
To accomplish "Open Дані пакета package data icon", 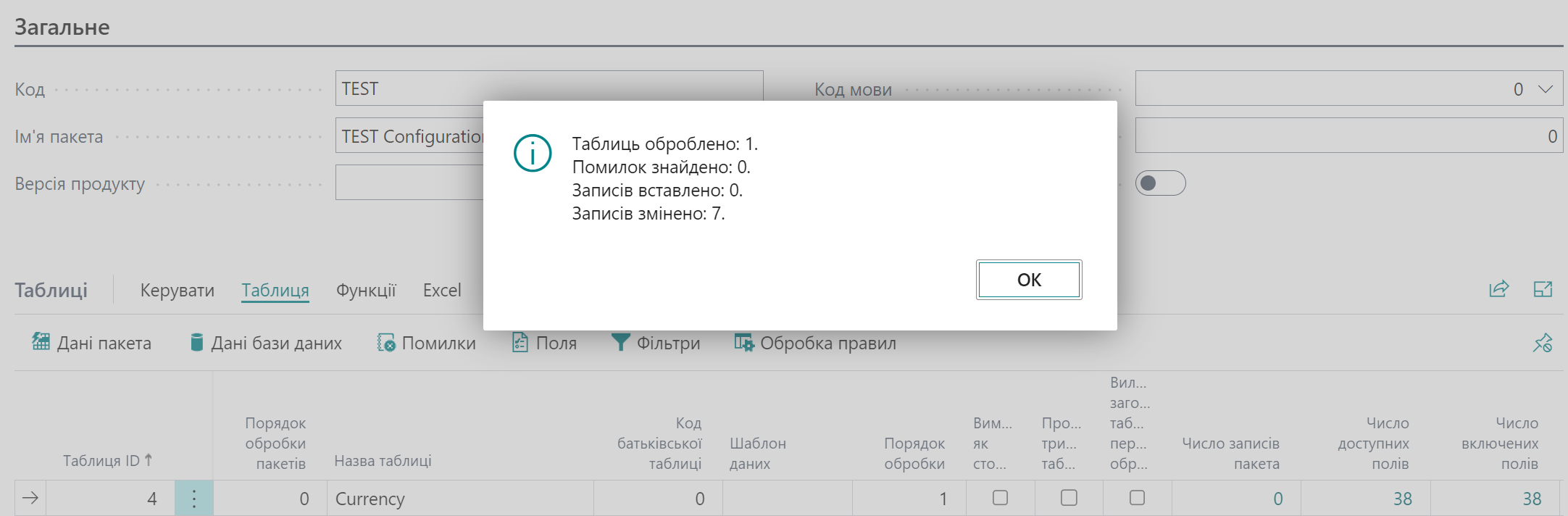I will [41, 342].
